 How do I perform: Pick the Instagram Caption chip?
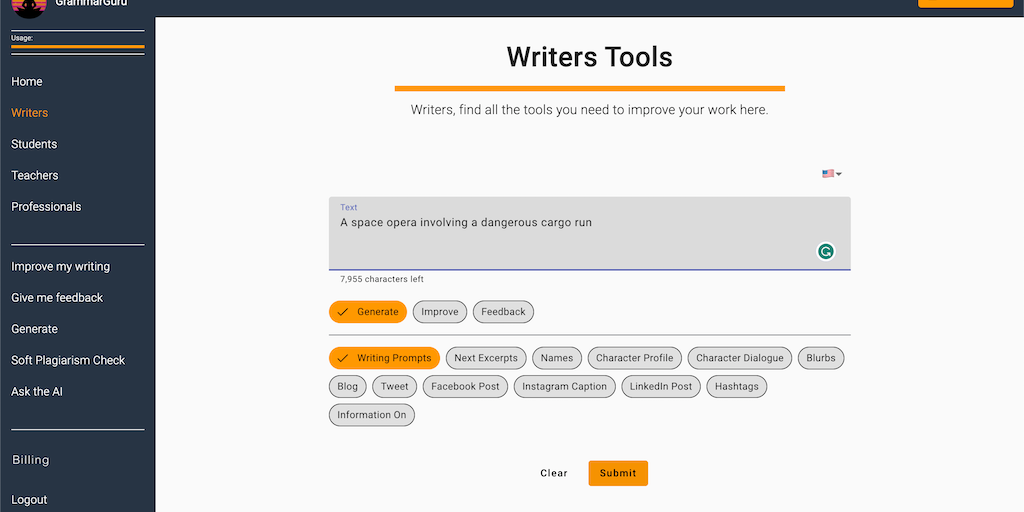coord(564,386)
